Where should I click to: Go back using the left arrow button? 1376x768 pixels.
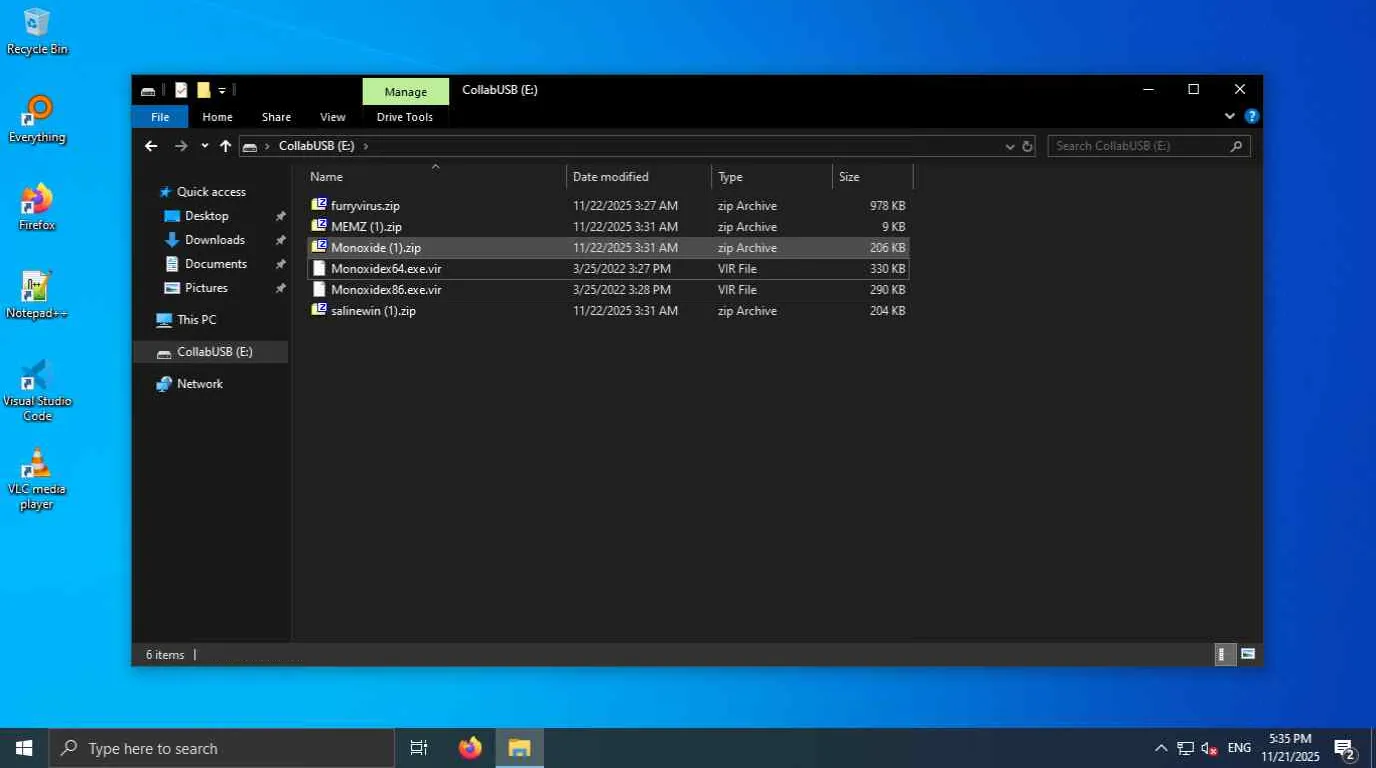(151, 146)
